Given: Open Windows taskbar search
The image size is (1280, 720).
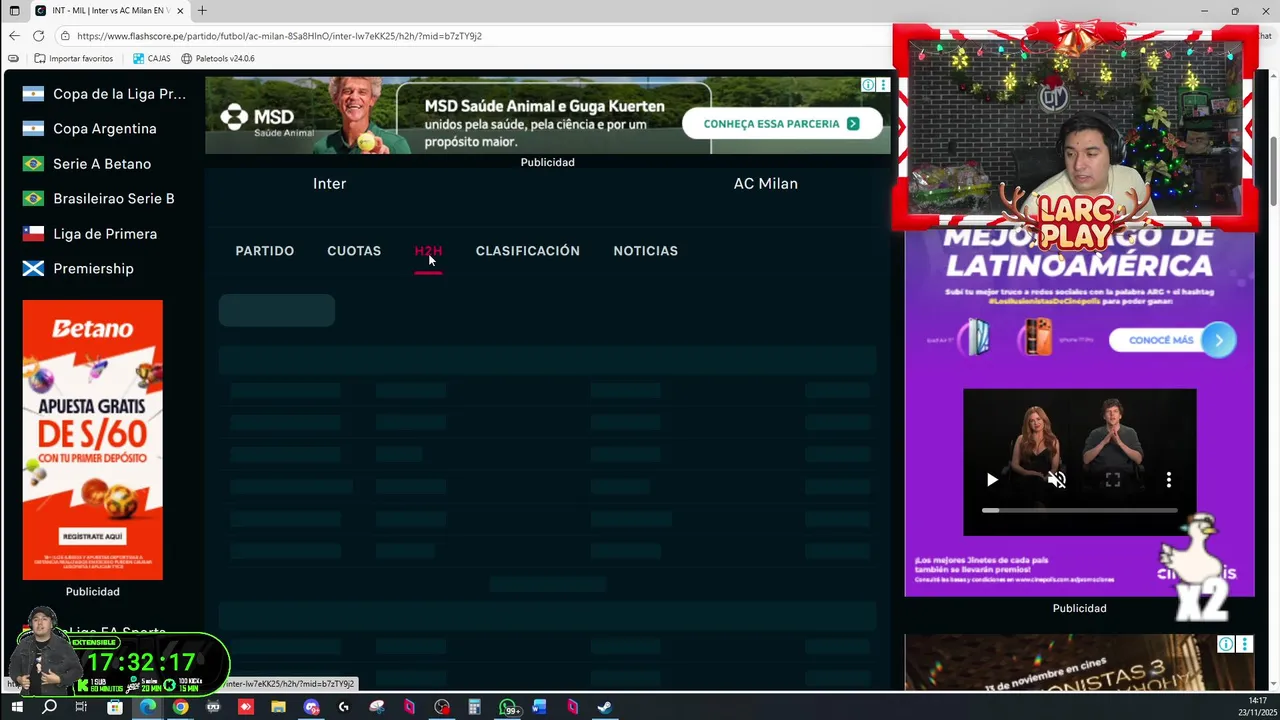Looking at the screenshot, I should tap(49, 707).
